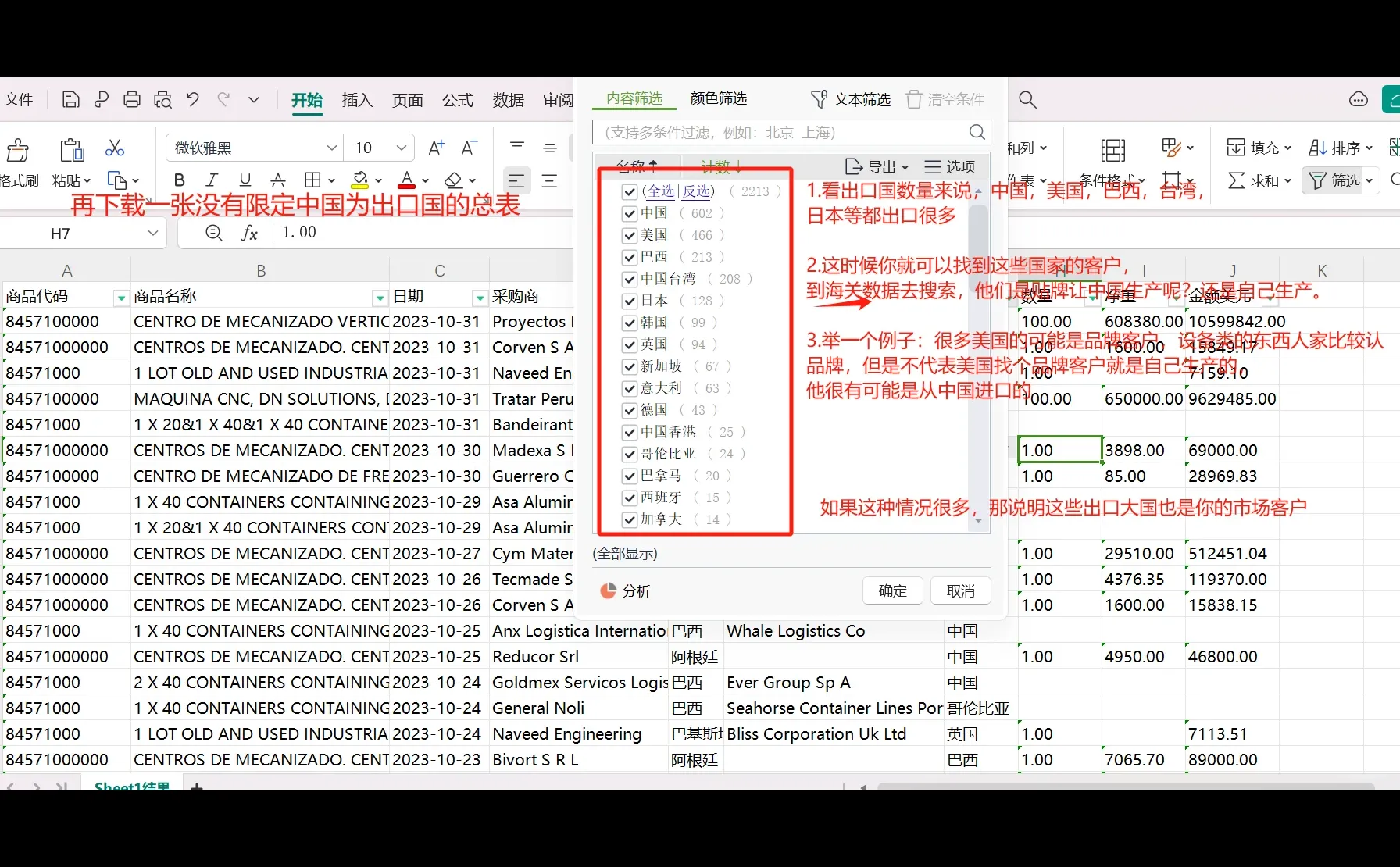
Task: Click the 反选 invert selection link
Action: [696, 191]
